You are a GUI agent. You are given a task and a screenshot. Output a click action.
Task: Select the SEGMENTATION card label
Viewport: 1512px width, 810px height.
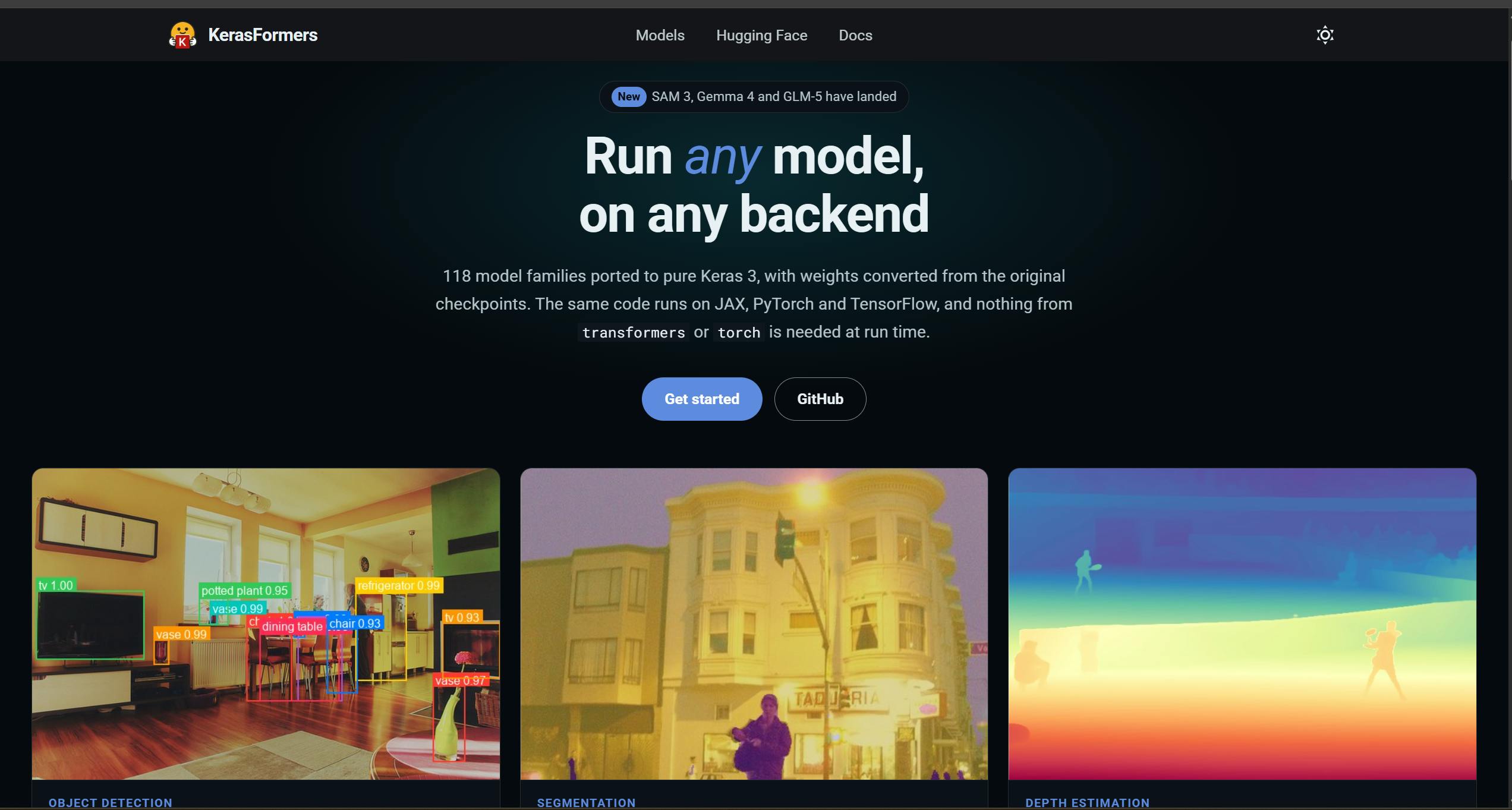coord(587,802)
